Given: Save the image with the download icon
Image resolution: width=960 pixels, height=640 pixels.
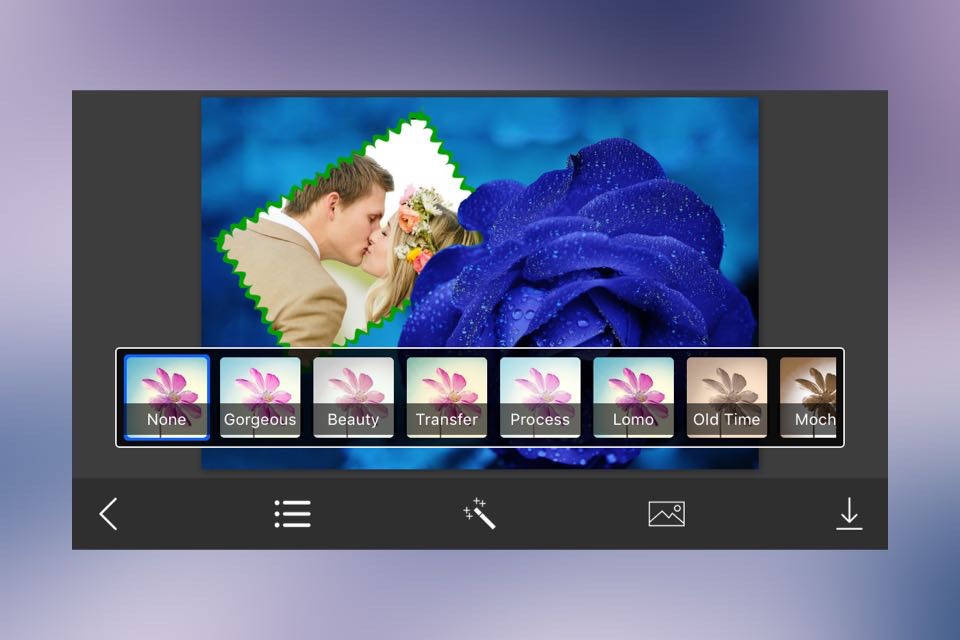Looking at the screenshot, I should (x=849, y=514).
